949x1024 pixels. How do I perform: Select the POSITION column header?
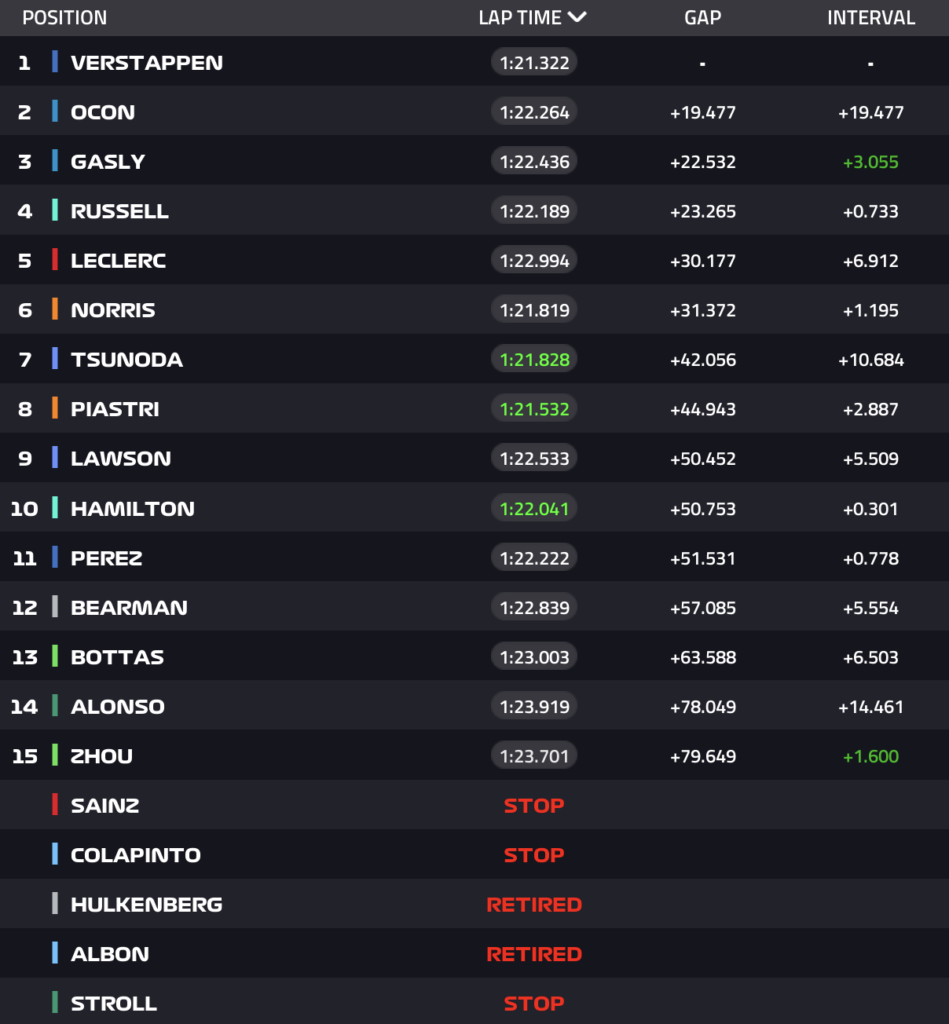click(64, 18)
